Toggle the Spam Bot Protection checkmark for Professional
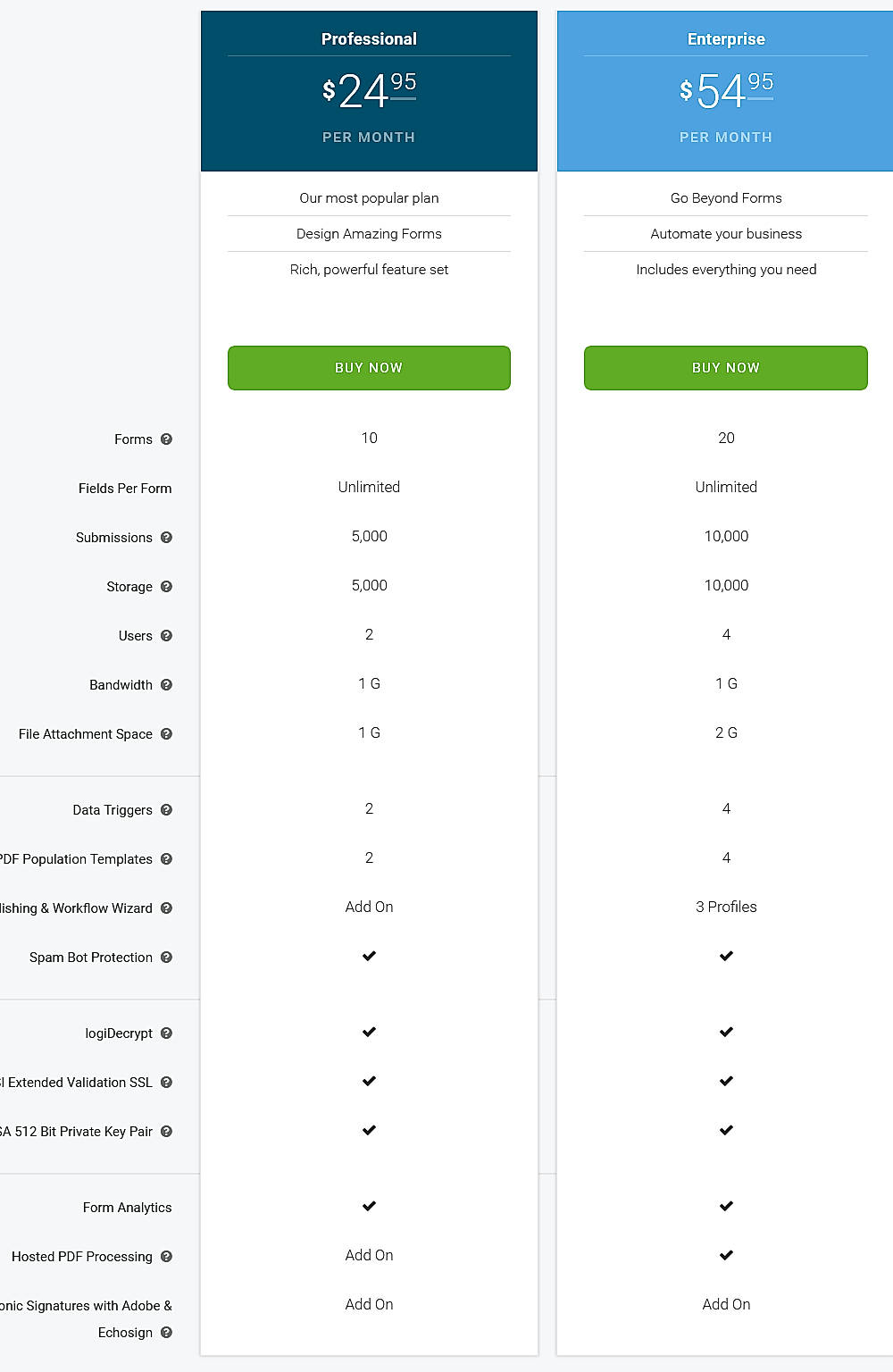Image resolution: width=893 pixels, height=1372 pixels. click(369, 955)
